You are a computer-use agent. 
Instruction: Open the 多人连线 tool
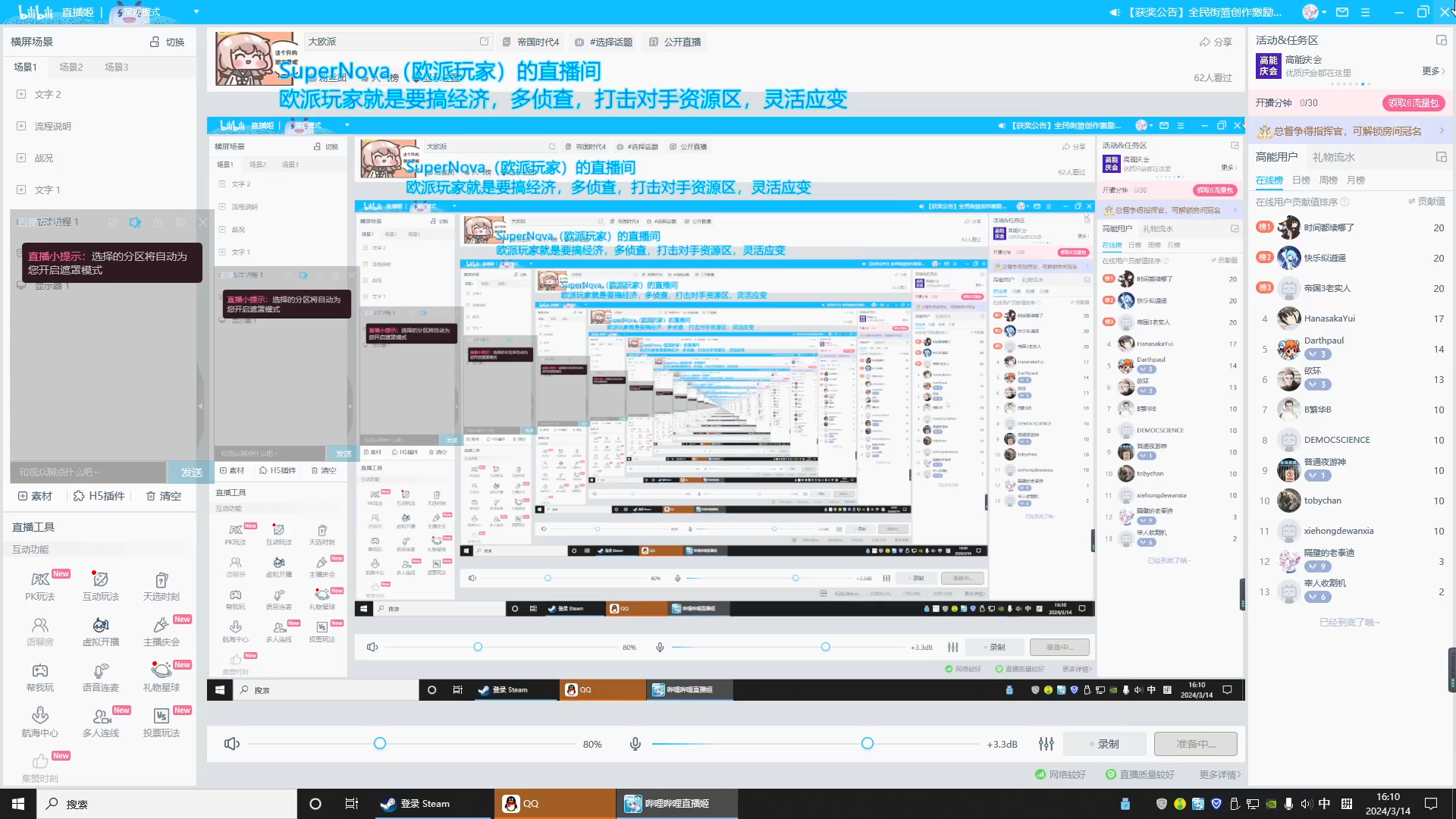point(101,723)
